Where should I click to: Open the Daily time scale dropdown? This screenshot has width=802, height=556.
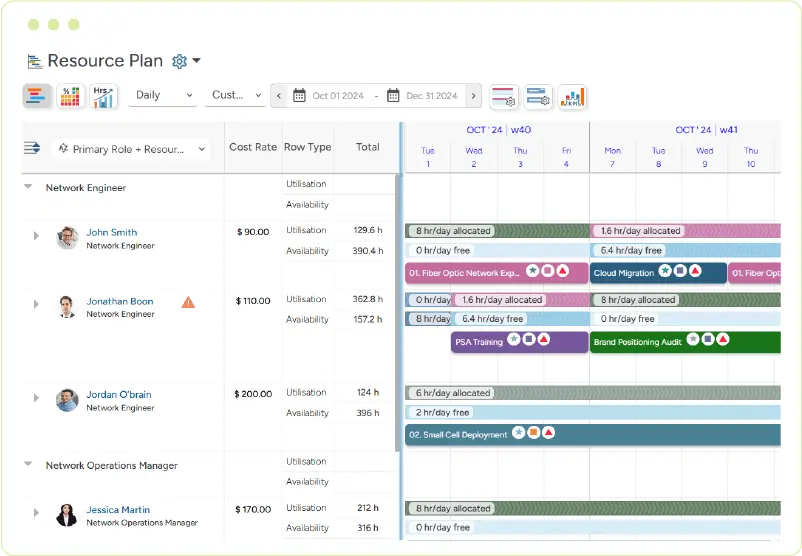click(x=163, y=96)
